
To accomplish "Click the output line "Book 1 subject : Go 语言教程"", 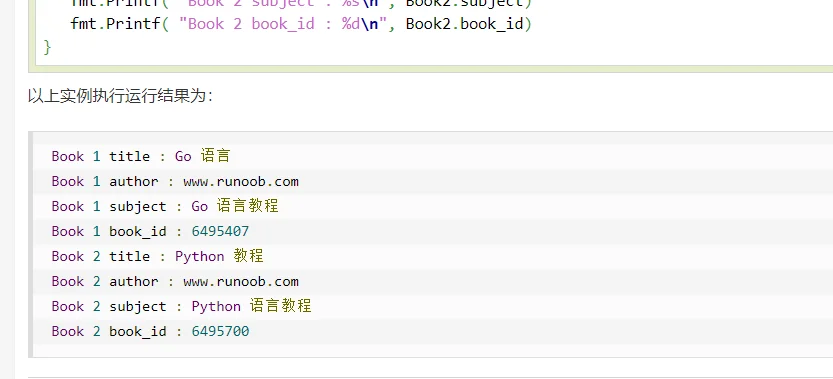I will [x=165, y=206].
